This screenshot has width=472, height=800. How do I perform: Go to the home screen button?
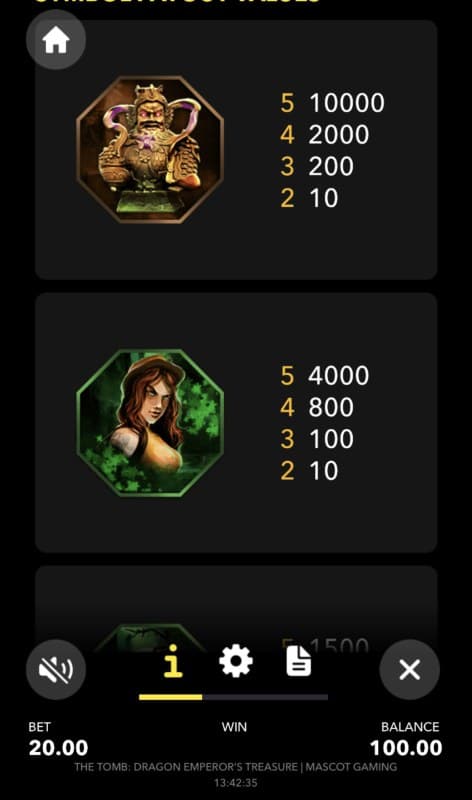[x=56, y=40]
